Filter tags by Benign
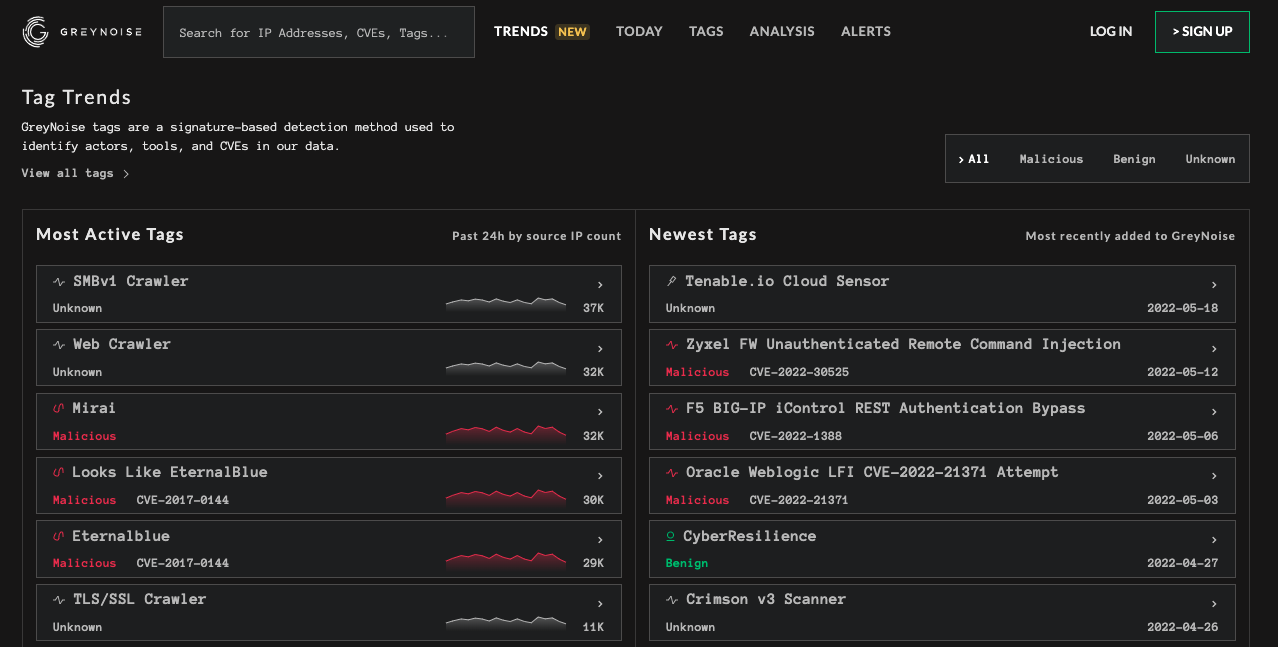The height and width of the screenshot is (647, 1278). coord(1134,159)
